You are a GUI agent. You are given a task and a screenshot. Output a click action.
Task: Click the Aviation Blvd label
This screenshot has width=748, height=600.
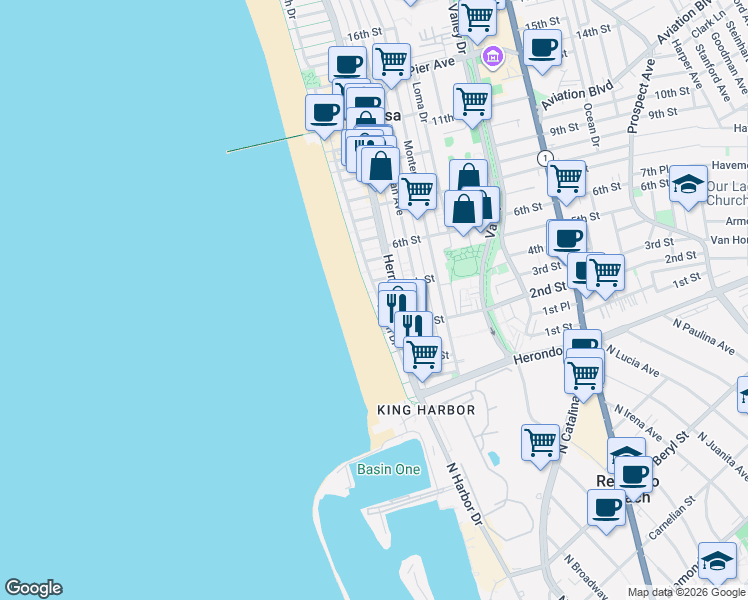coord(577,95)
